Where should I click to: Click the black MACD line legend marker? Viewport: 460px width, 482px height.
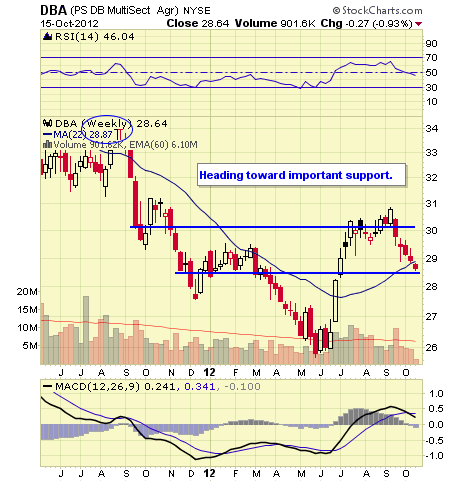coord(48,387)
